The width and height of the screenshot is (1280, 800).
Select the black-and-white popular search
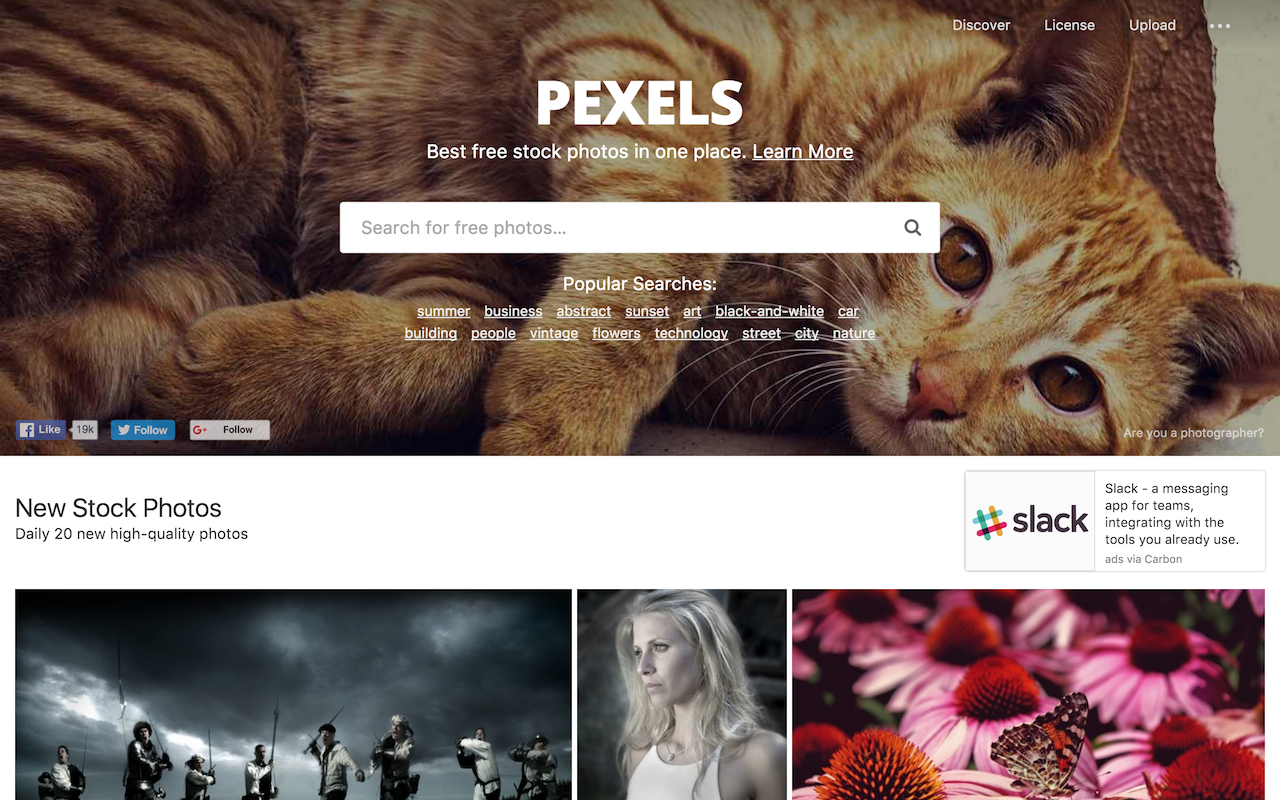769,311
